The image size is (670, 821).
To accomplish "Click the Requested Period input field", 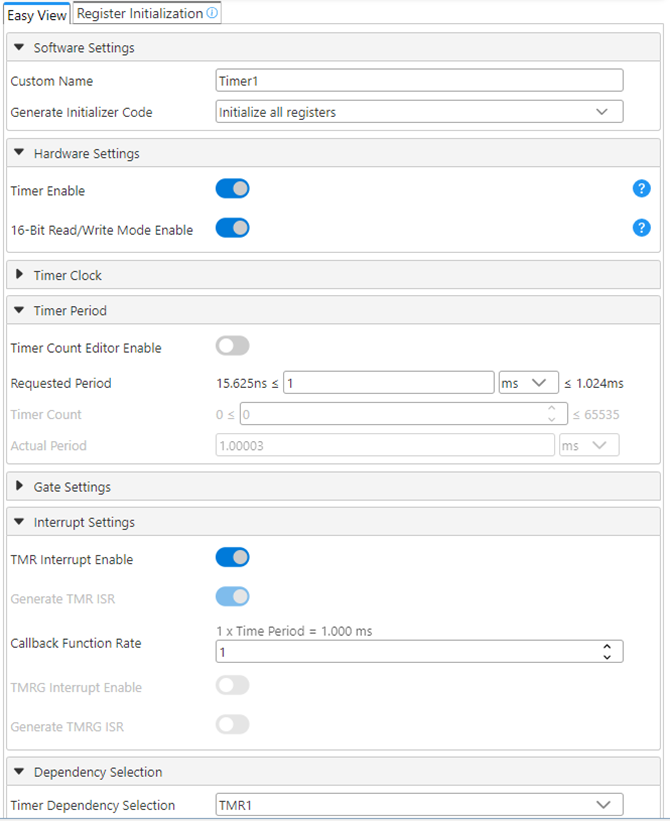I will pyautogui.click(x=389, y=383).
